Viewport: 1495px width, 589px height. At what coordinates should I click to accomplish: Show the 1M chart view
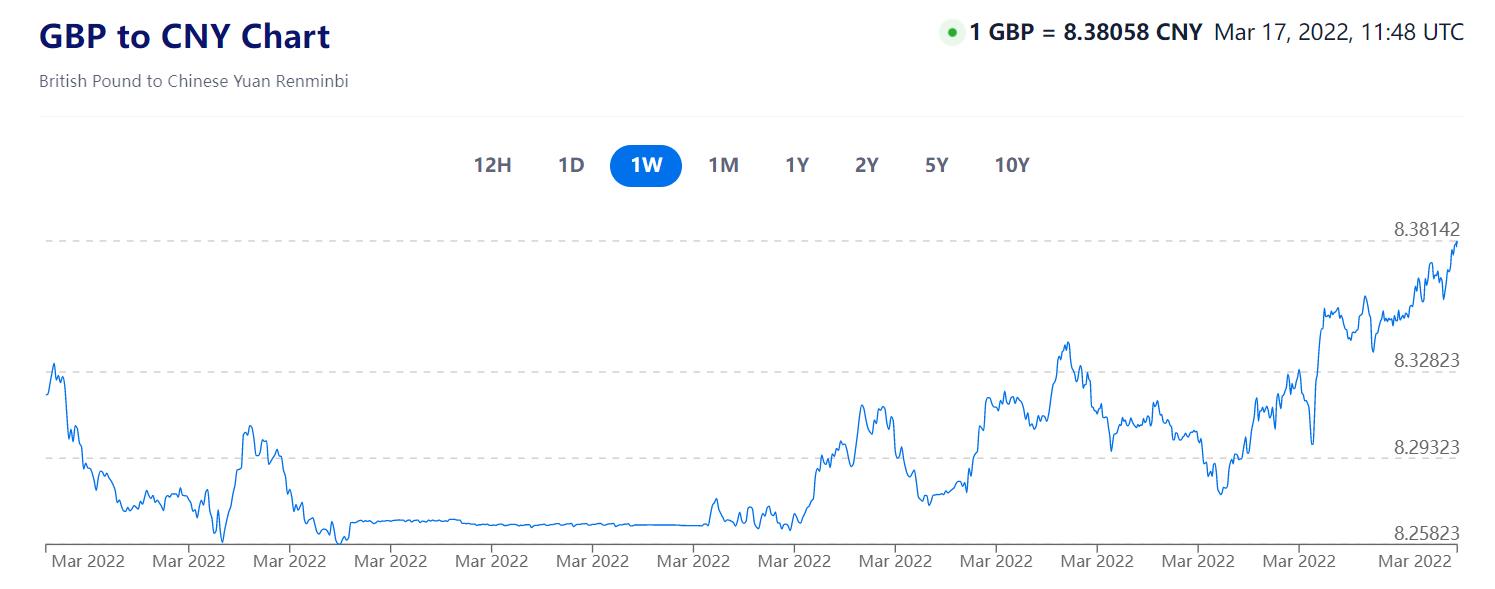723,165
